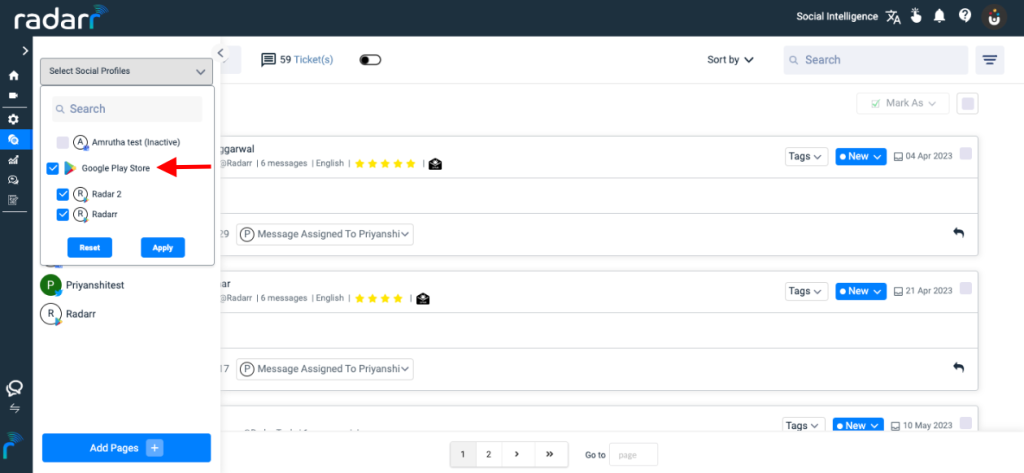Open the analytics chart sidebar icon
The width and height of the screenshot is (1024, 473).
(x=13, y=159)
